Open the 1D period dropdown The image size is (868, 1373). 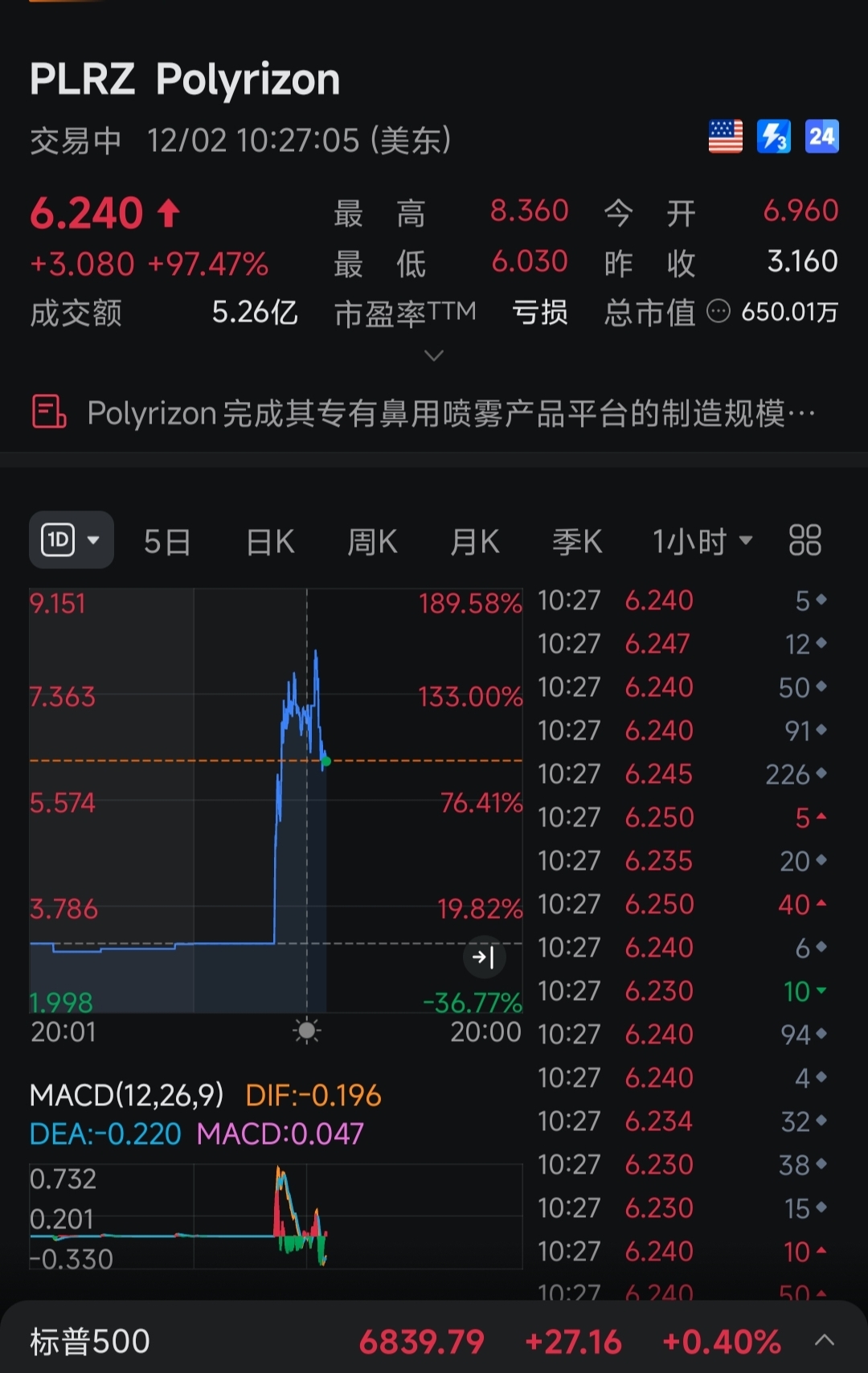tap(72, 539)
